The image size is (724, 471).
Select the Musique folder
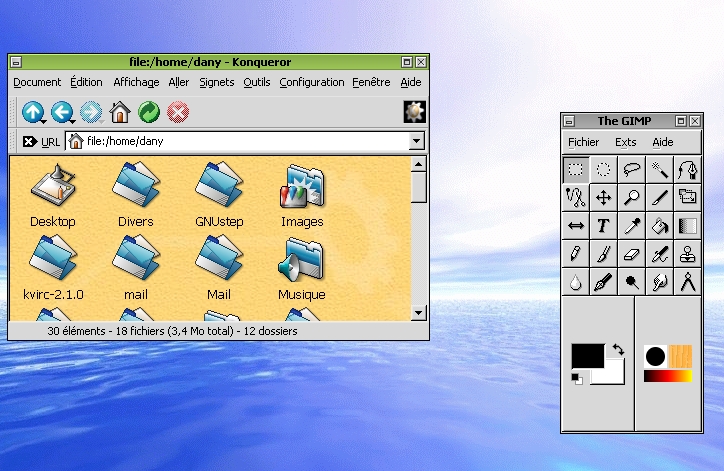point(302,268)
